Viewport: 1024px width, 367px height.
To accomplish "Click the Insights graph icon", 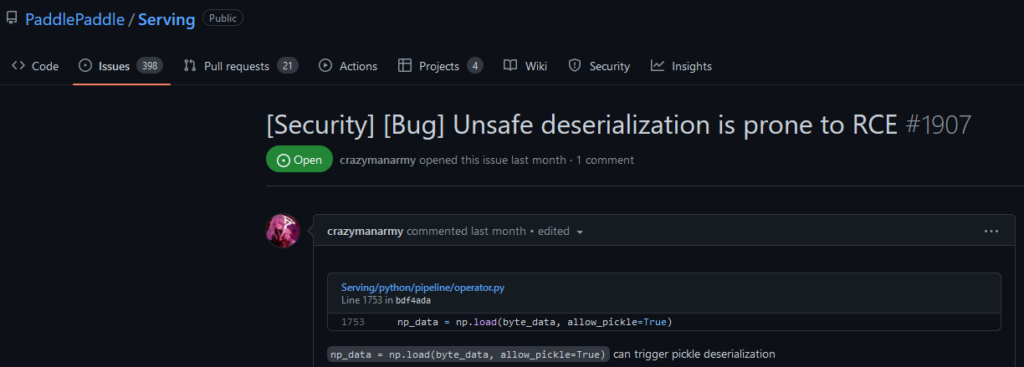I will pyautogui.click(x=658, y=65).
